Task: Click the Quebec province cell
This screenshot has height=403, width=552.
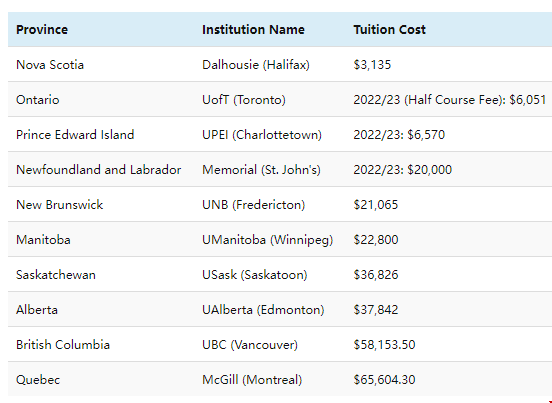Action: [x=38, y=380]
